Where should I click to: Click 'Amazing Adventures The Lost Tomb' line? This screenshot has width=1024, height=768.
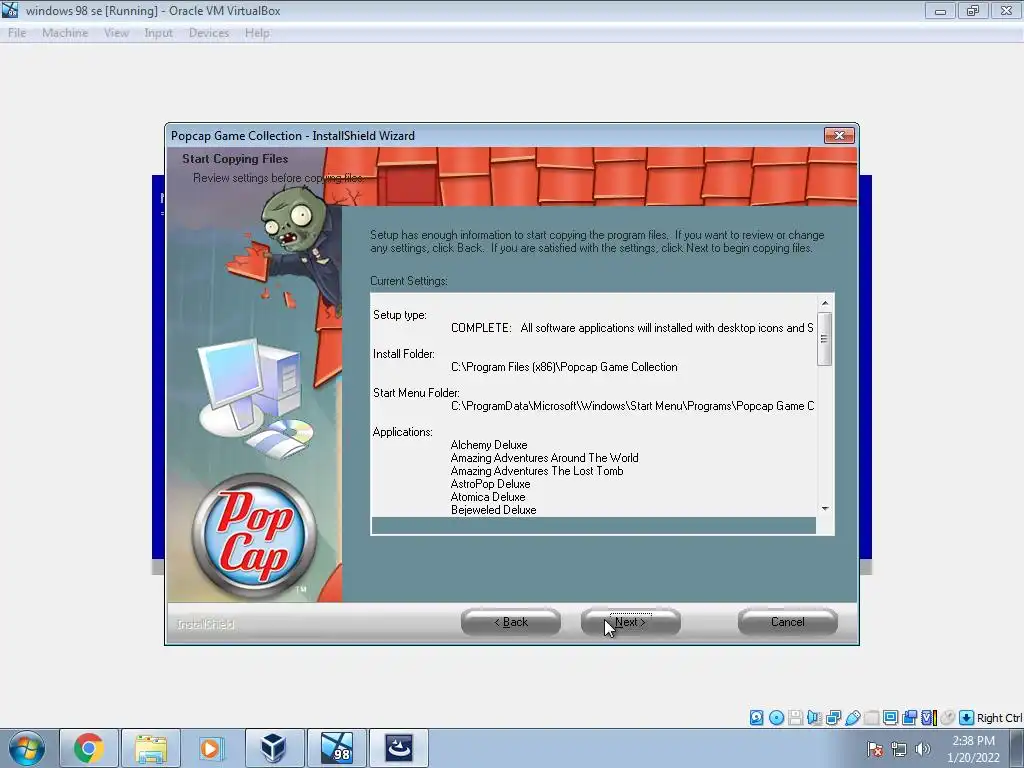pos(537,471)
